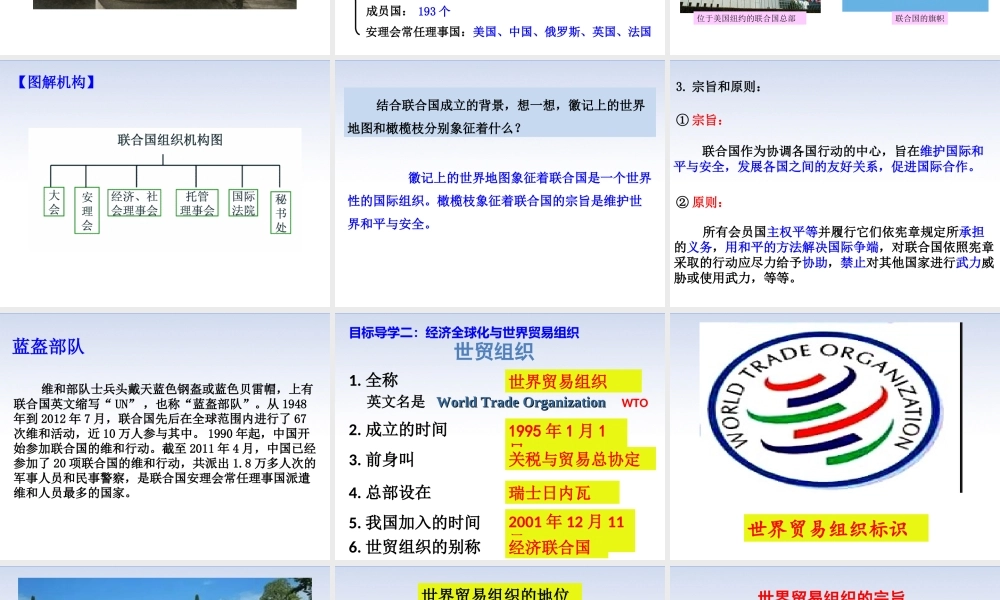Click the 安理会 box in the org chart

[x=87, y=211]
